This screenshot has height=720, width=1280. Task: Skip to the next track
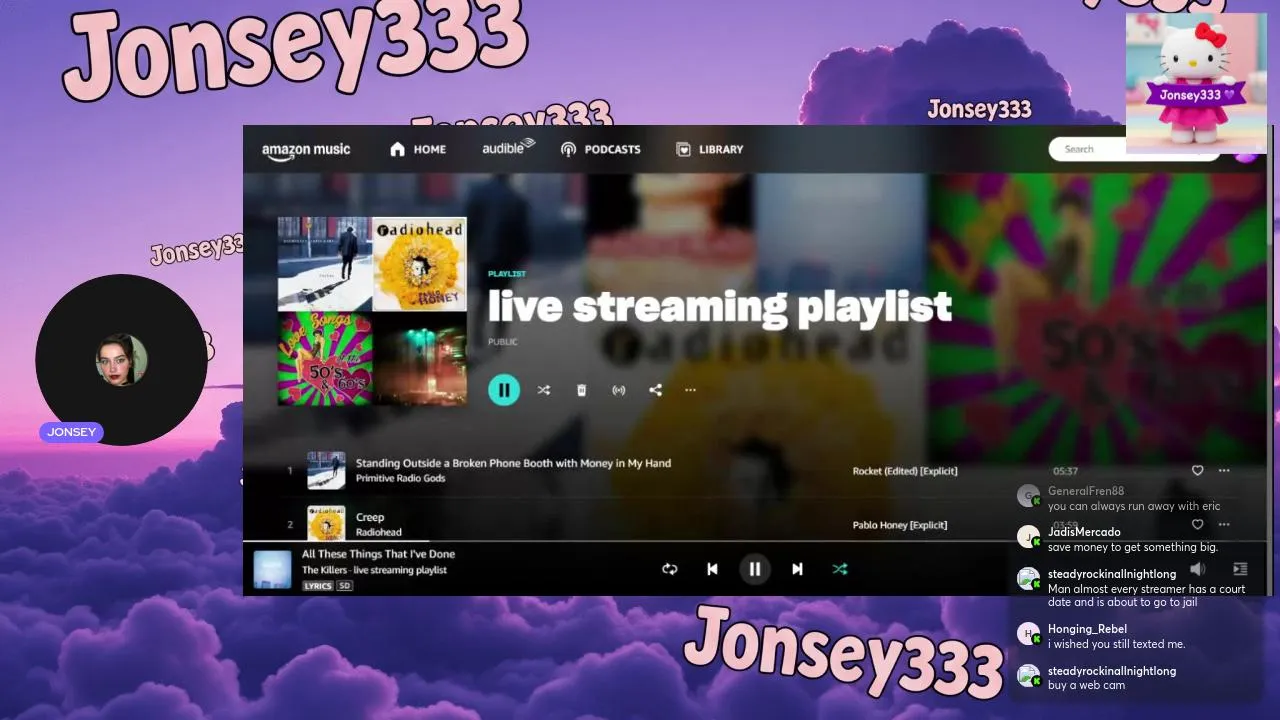coord(797,569)
